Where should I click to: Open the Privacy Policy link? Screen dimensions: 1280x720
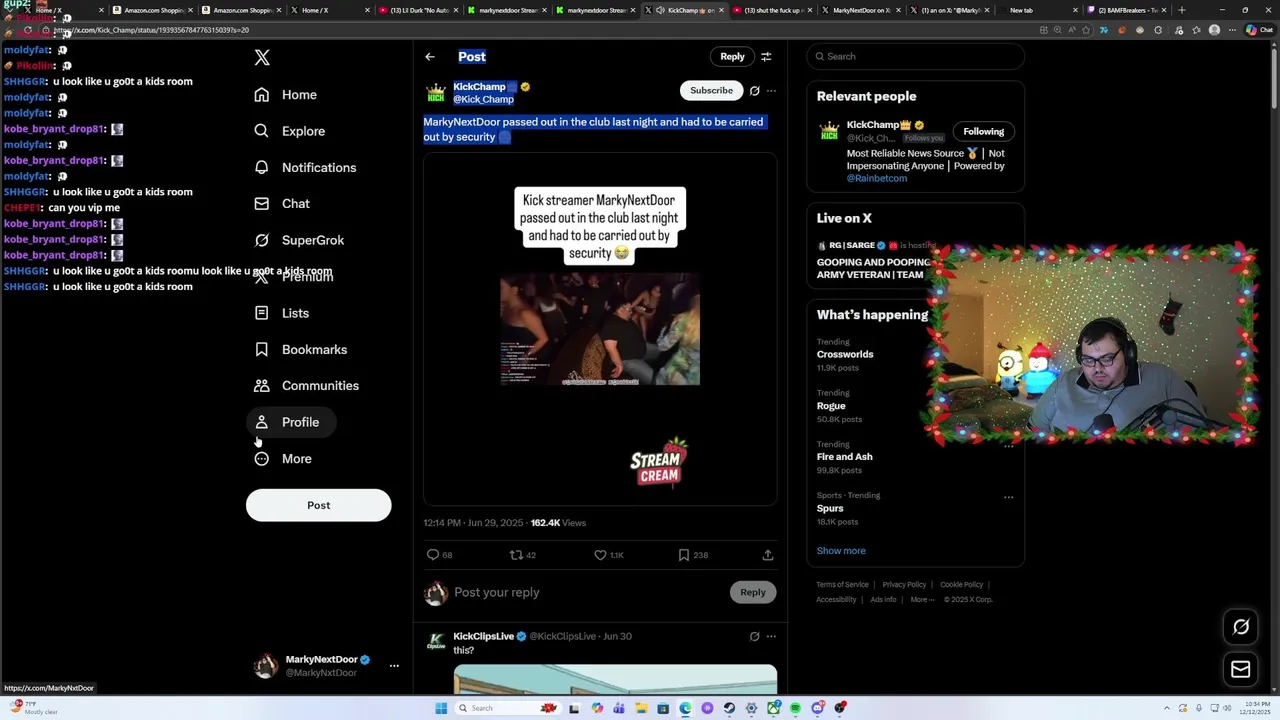point(904,585)
